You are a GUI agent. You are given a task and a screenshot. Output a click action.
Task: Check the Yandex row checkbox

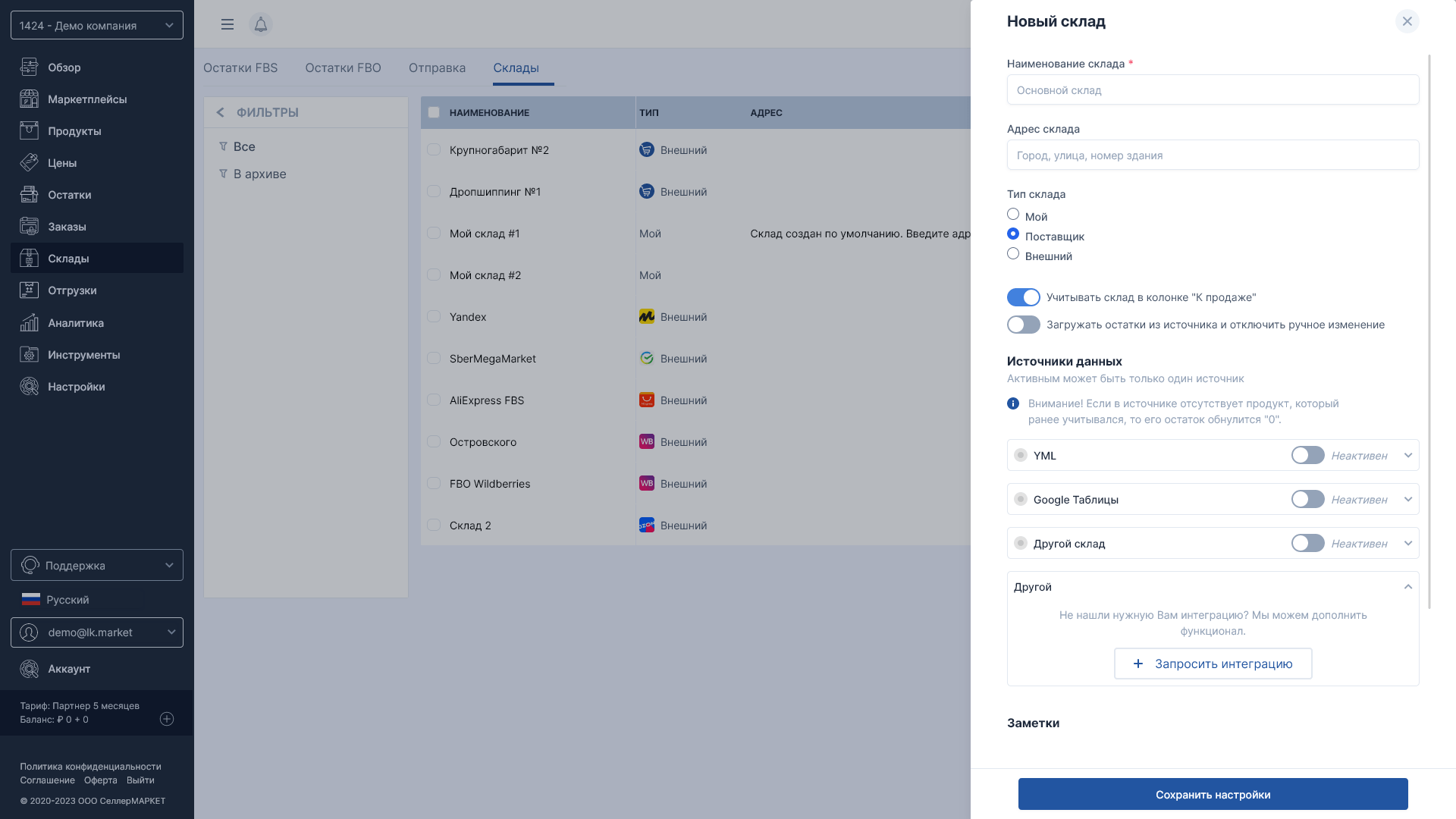click(x=434, y=317)
